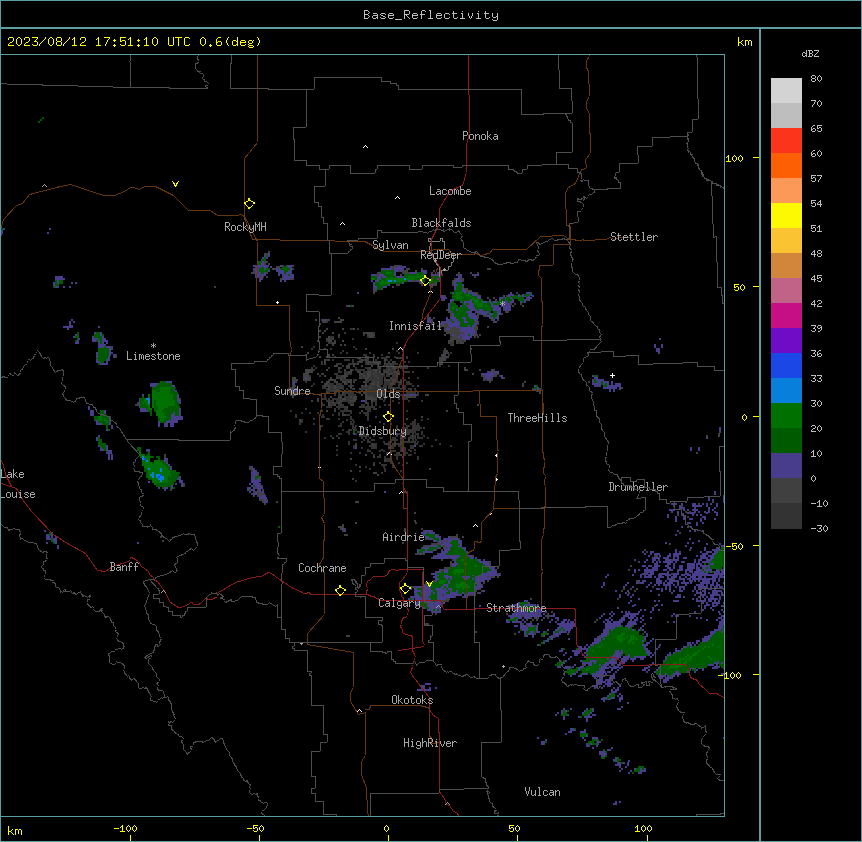Pick the light blue 30-33 dBZ swatch
This screenshot has width=862, height=842.
(x=786, y=391)
